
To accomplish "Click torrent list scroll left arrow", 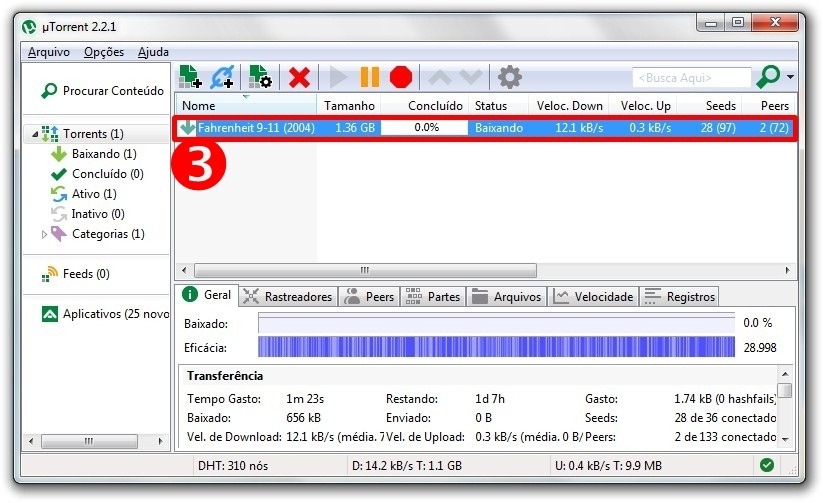I will tap(184, 270).
